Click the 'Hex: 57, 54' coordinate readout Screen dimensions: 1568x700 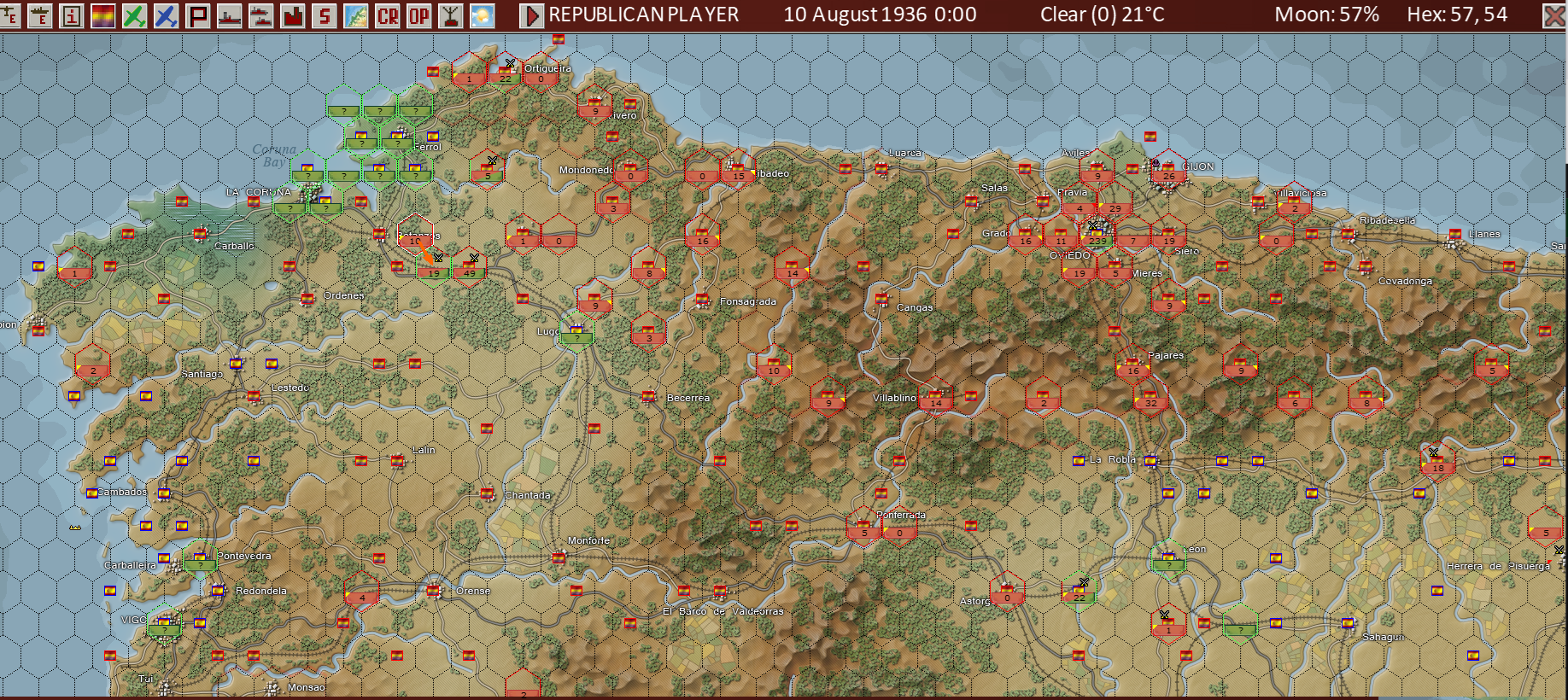[x=1457, y=15]
